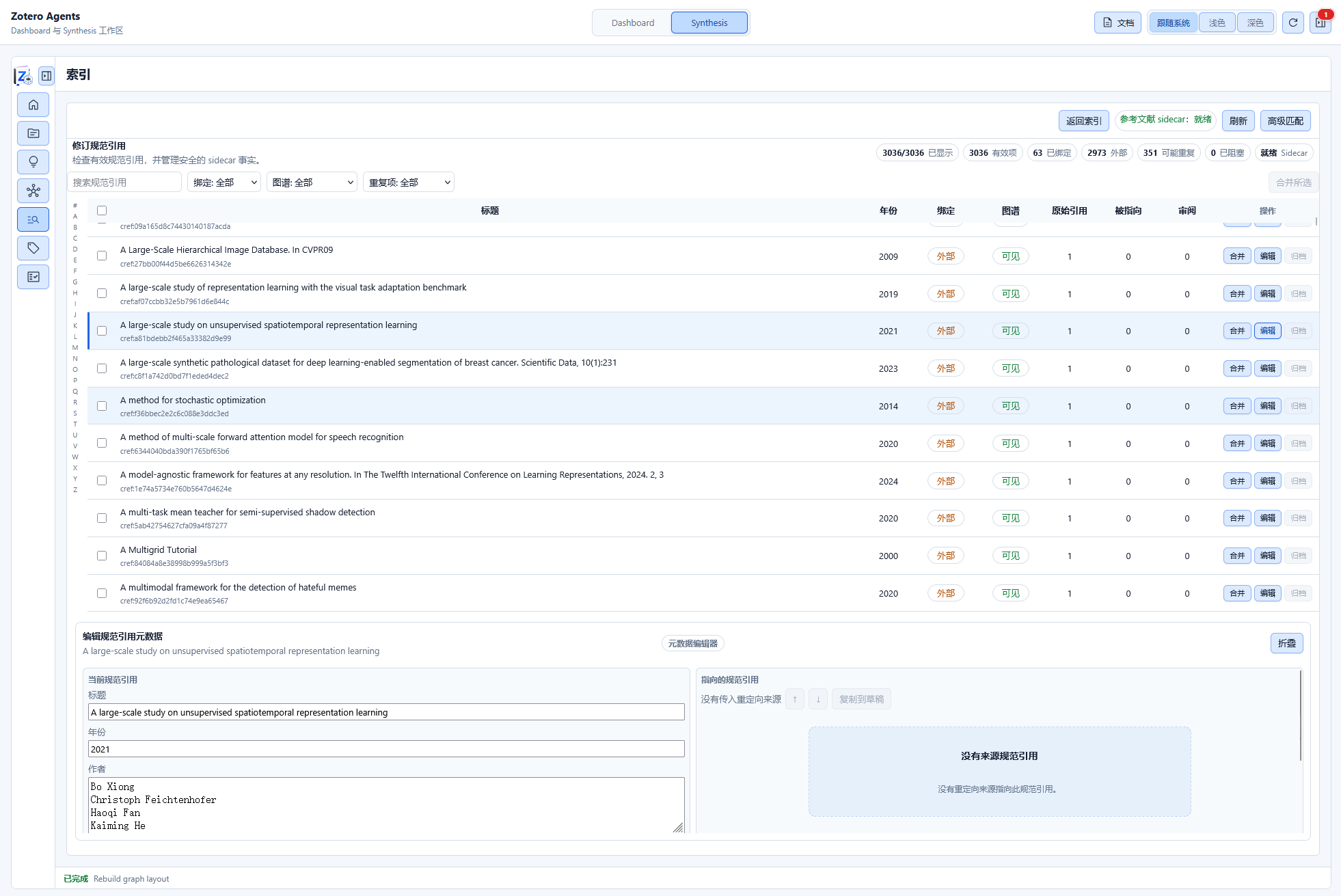Open the 绑定 filter dropdown
The height and width of the screenshot is (896, 1341).
click(224, 182)
